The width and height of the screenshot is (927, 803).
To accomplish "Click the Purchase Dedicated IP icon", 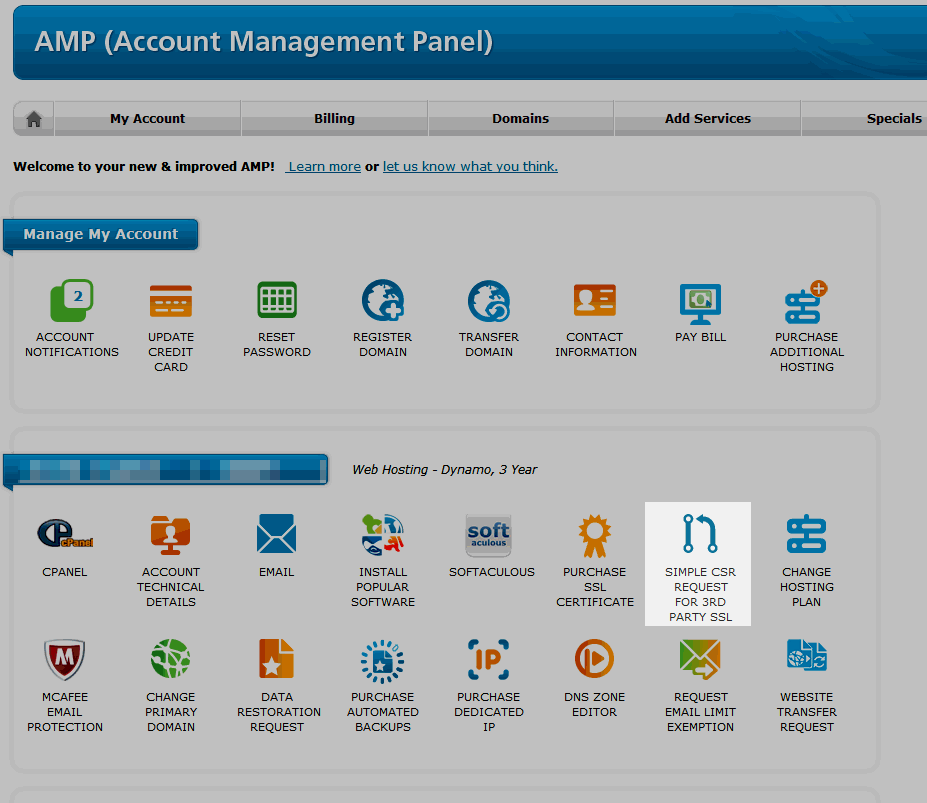I will [488, 660].
